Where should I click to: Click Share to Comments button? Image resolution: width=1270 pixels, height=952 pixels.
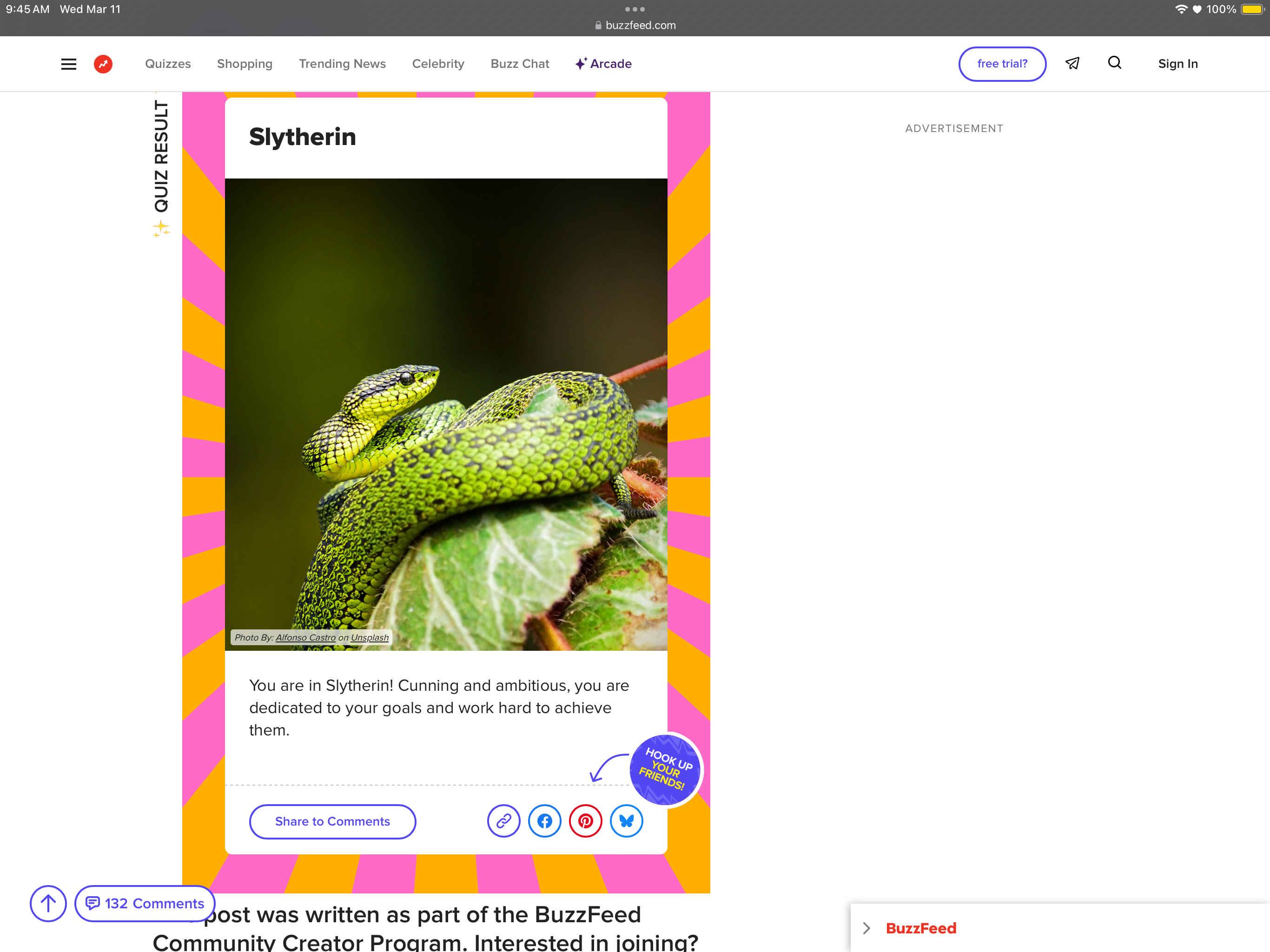pos(332,821)
